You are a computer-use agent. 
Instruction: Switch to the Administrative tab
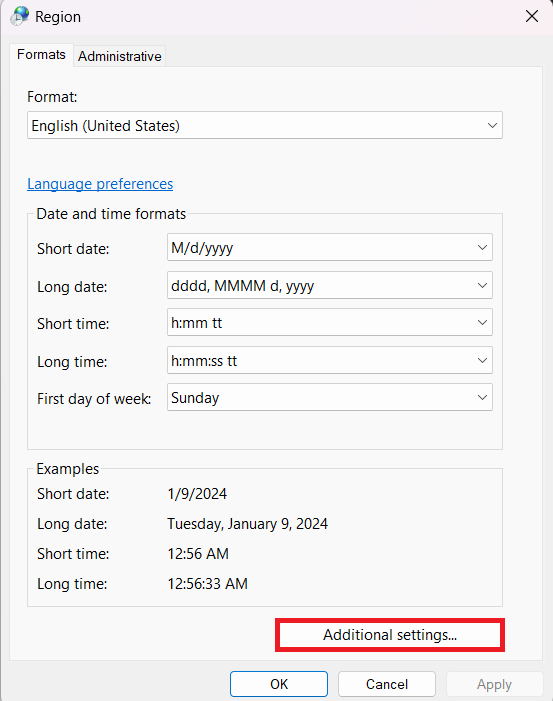coord(119,56)
